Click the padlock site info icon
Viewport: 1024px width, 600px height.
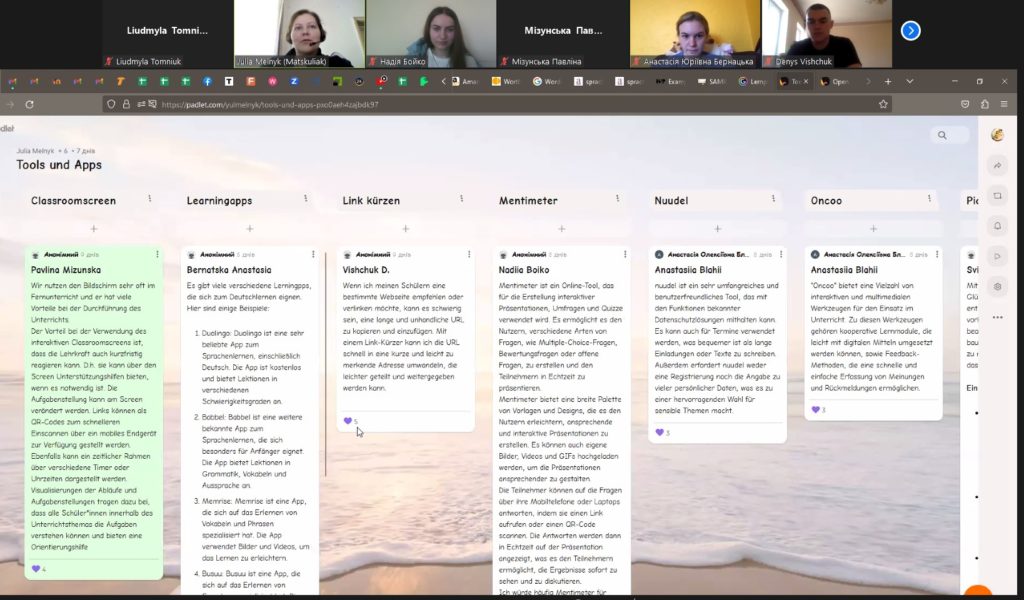pos(126,104)
